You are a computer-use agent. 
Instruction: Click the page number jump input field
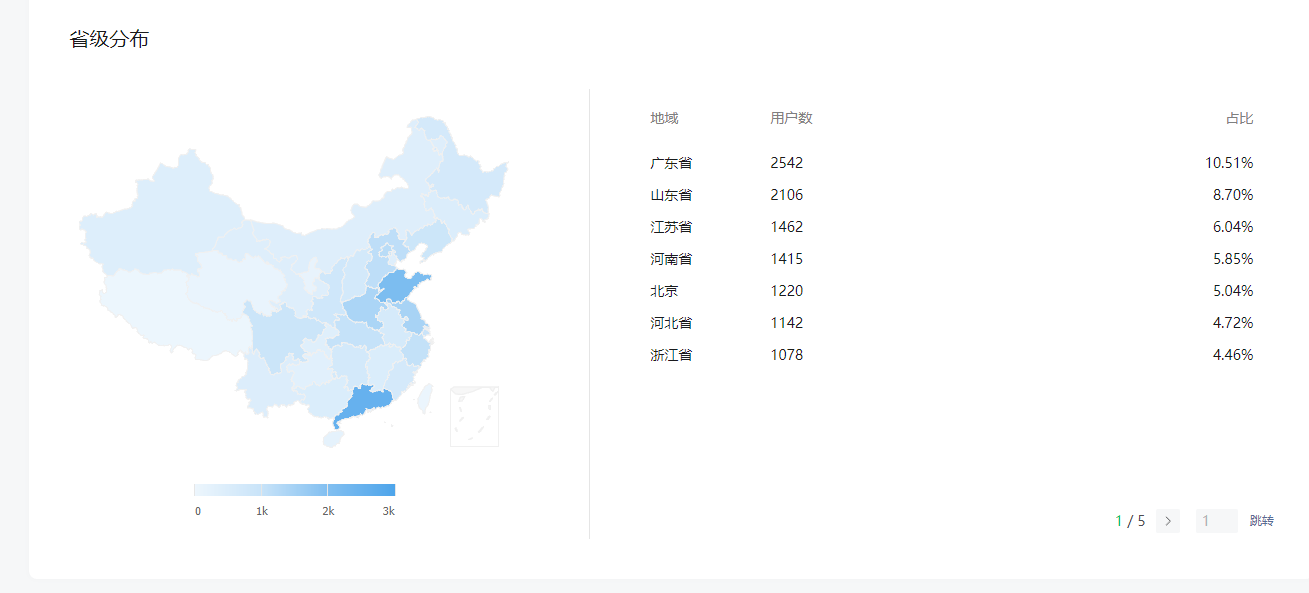click(1217, 521)
